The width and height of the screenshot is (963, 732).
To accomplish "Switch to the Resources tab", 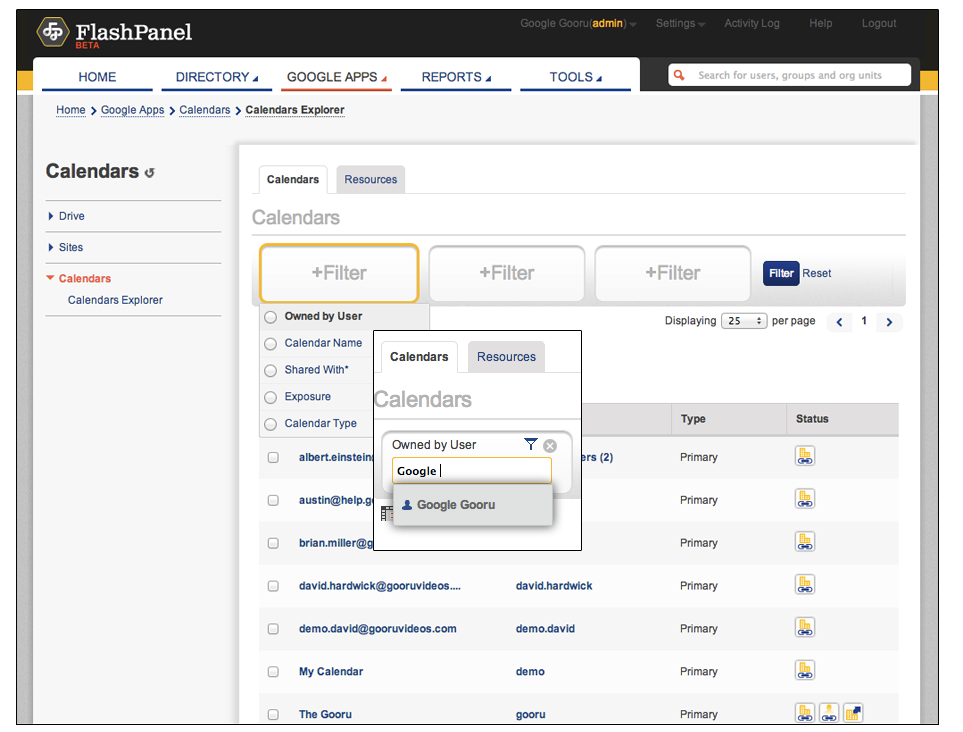I will point(370,180).
